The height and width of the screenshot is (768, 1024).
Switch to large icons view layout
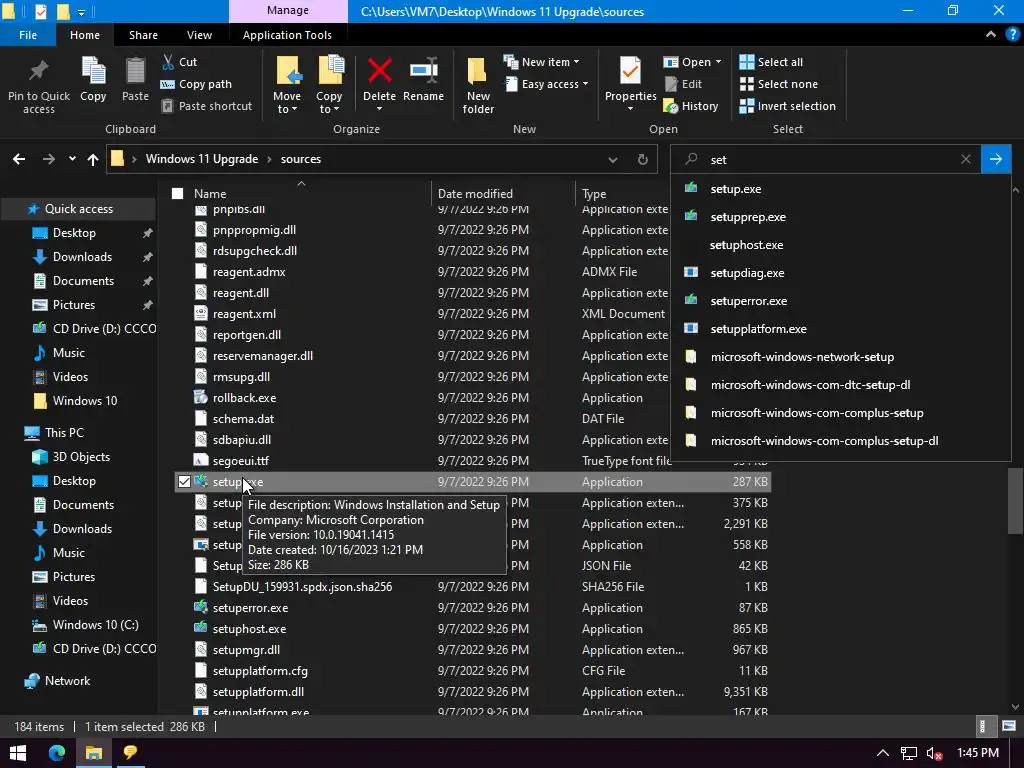tap(1008, 726)
